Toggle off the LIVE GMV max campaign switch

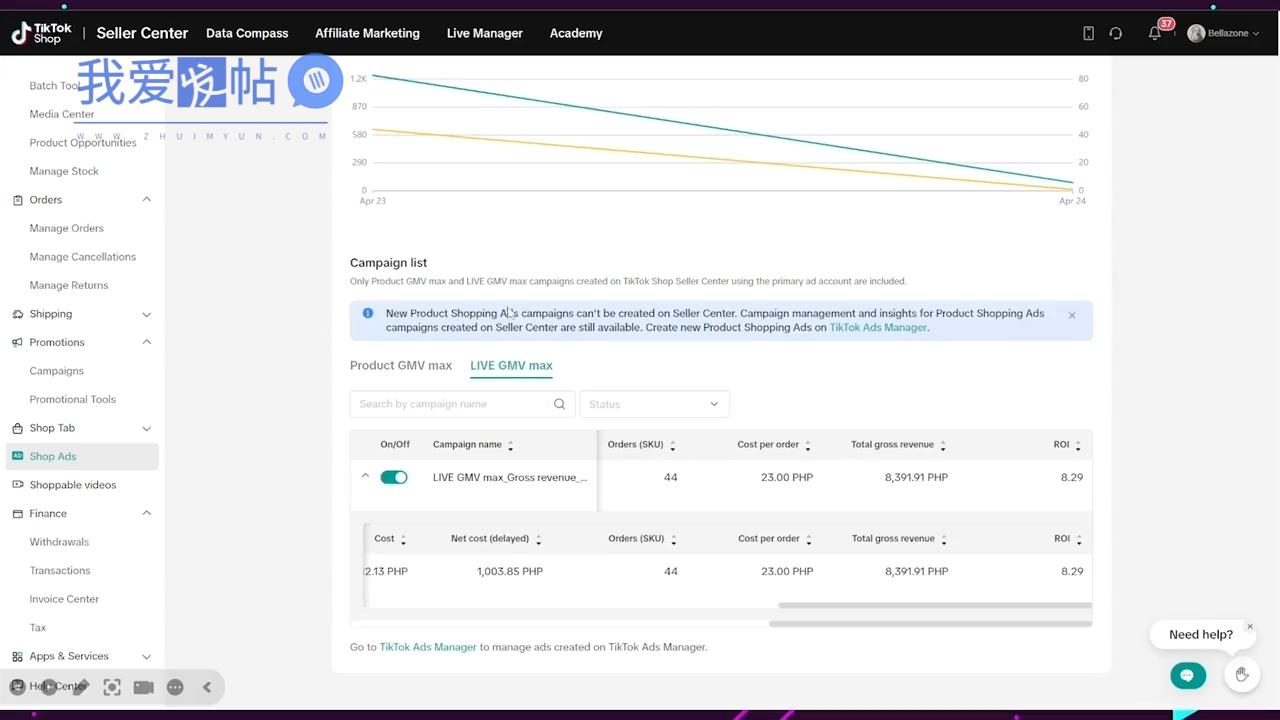click(x=394, y=477)
